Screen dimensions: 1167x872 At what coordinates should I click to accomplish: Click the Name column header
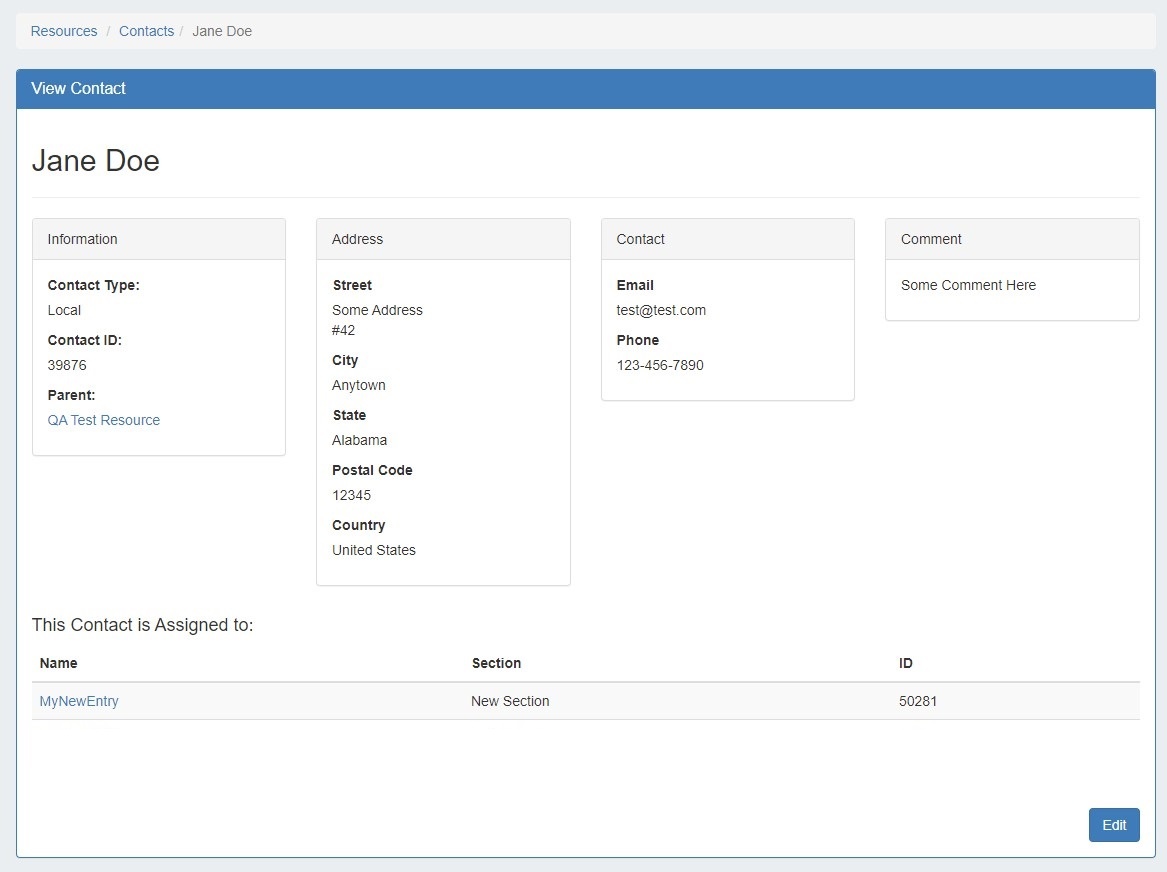click(x=59, y=663)
